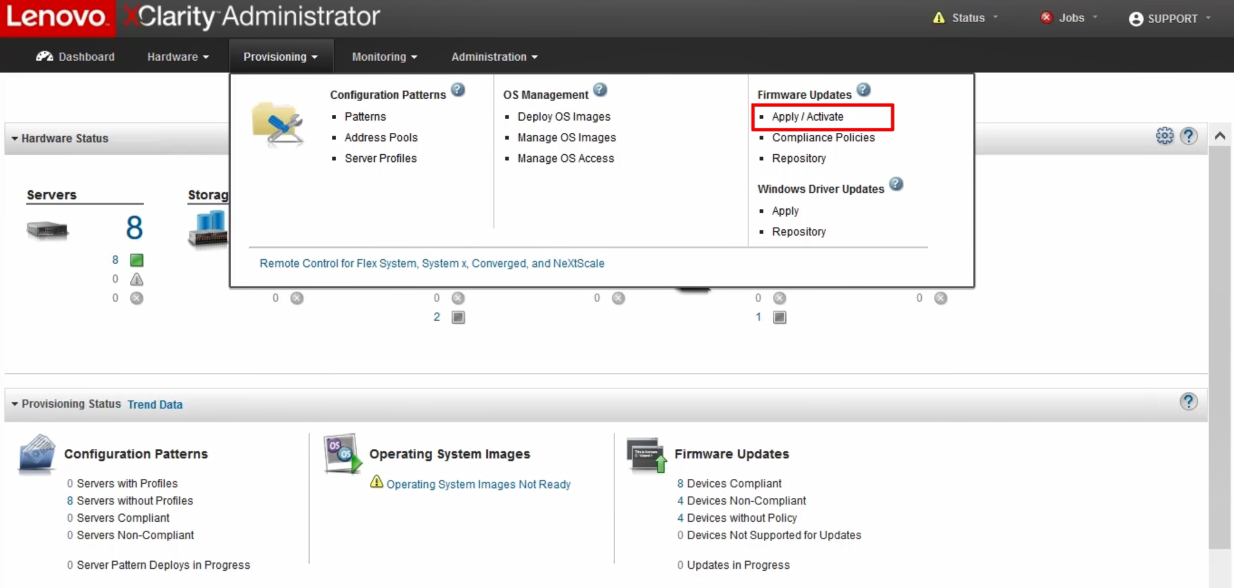Expand the Monitoring menu
The image size is (1234, 588).
pyautogui.click(x=385, y=57)
